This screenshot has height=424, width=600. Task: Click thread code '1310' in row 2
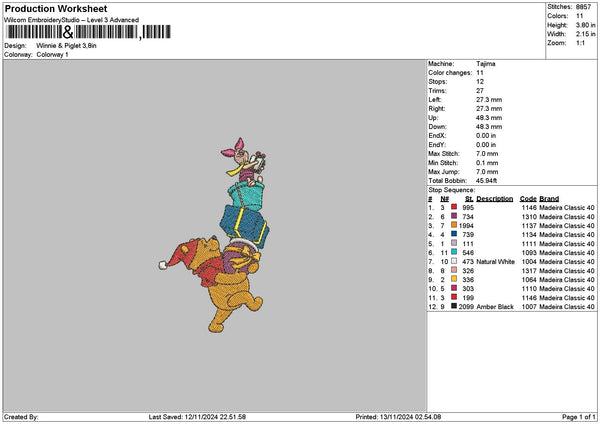pyautogui.click(x=529, y=217)
